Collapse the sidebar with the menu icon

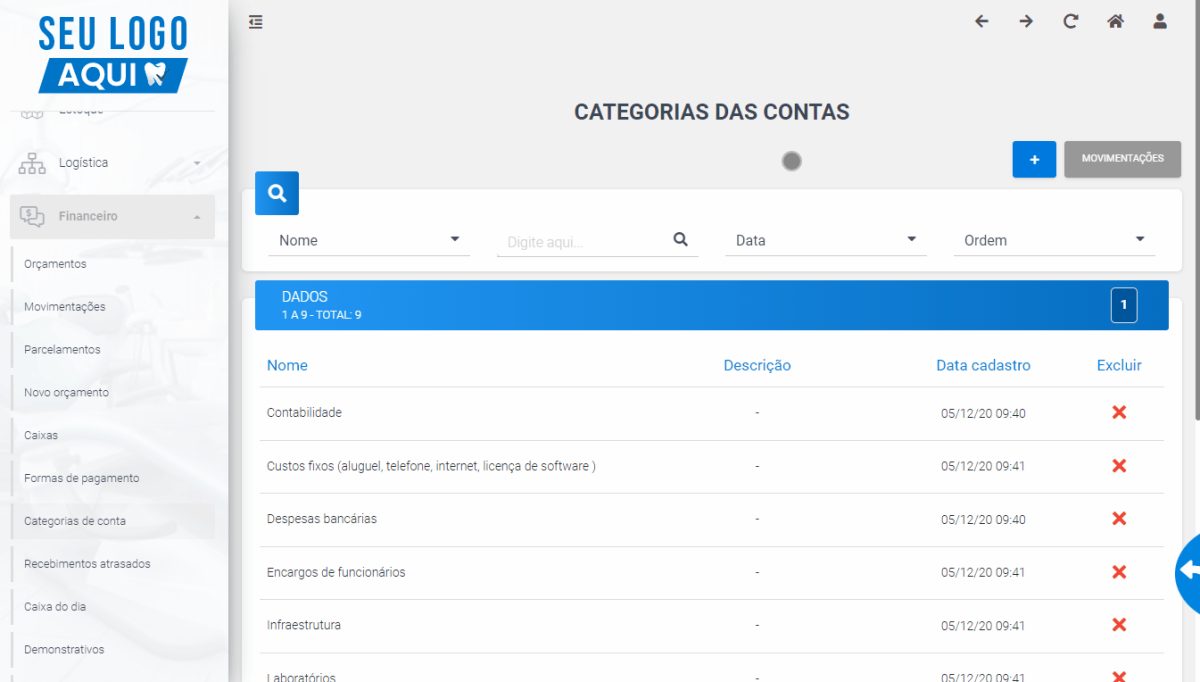(x=256, y=21)
